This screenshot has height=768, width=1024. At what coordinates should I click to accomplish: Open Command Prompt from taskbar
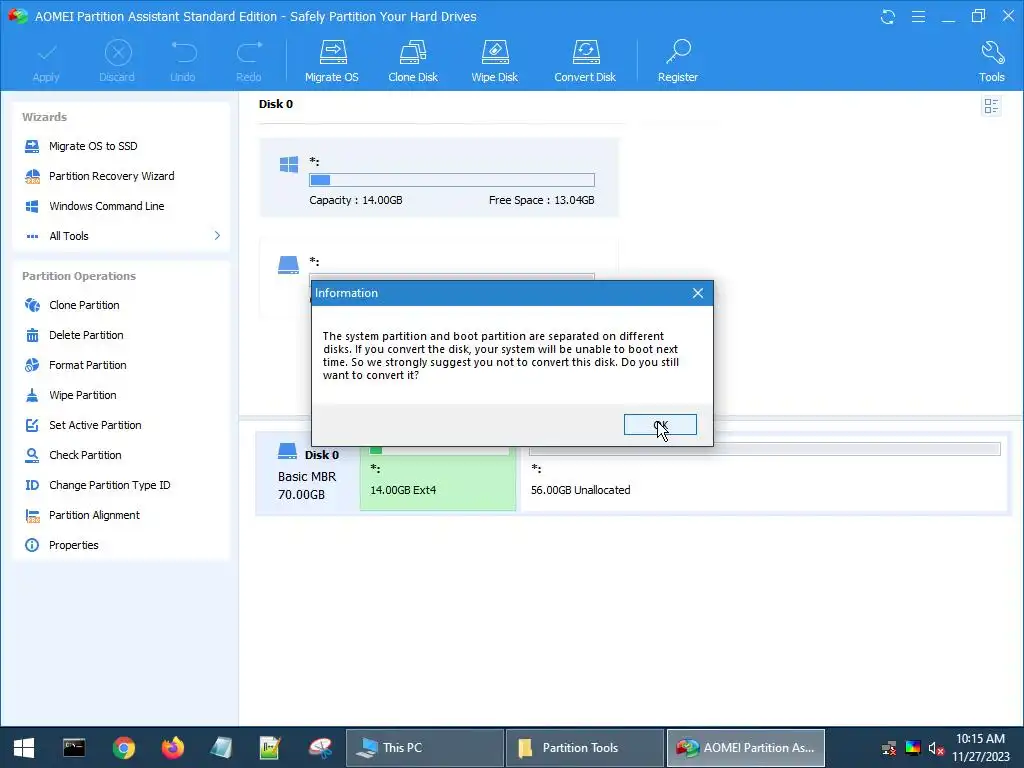tap(74, 748)
